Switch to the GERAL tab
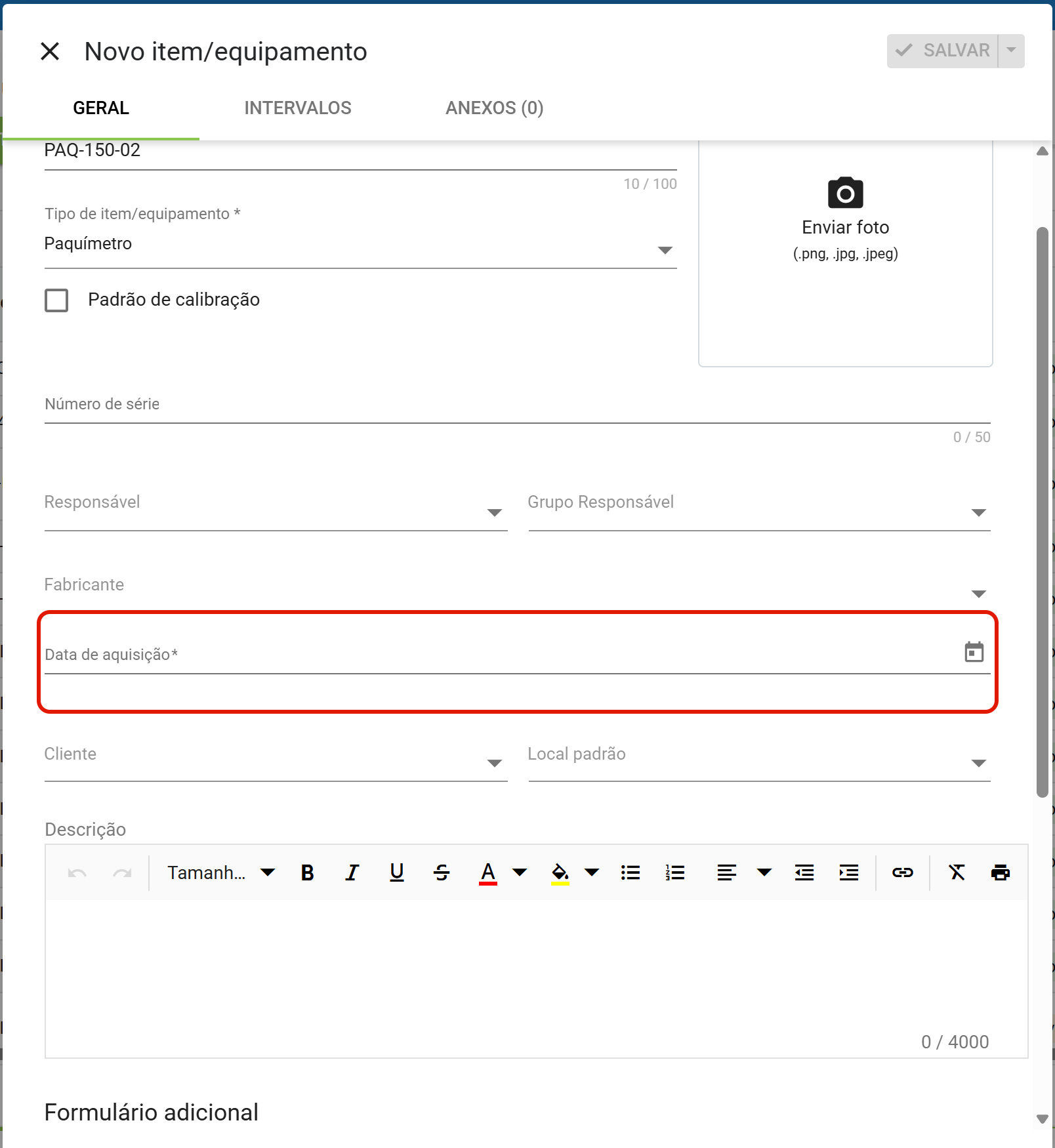This screenshot has width=1055, height=1148. pyautogui.click(x=100, y=108)
